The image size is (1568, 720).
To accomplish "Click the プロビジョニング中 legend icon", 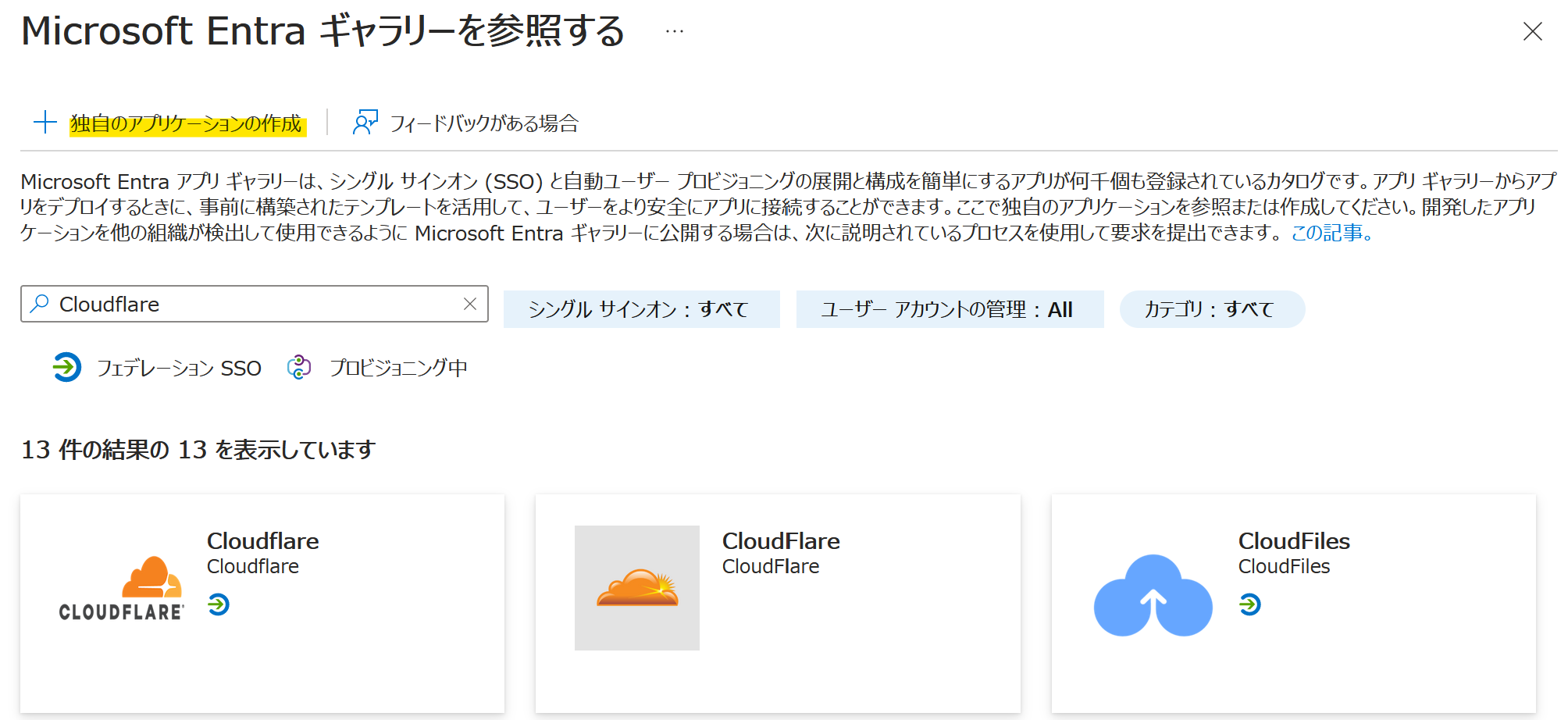I will 299,367.
